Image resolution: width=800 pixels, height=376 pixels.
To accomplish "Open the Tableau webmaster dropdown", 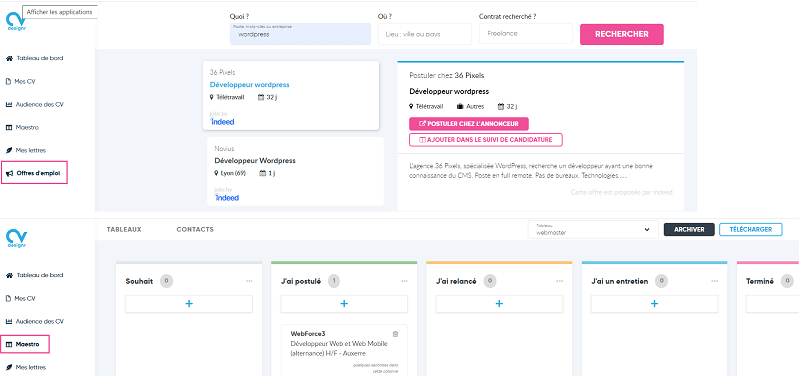I will pyautogui.click(x=593, y=230).
